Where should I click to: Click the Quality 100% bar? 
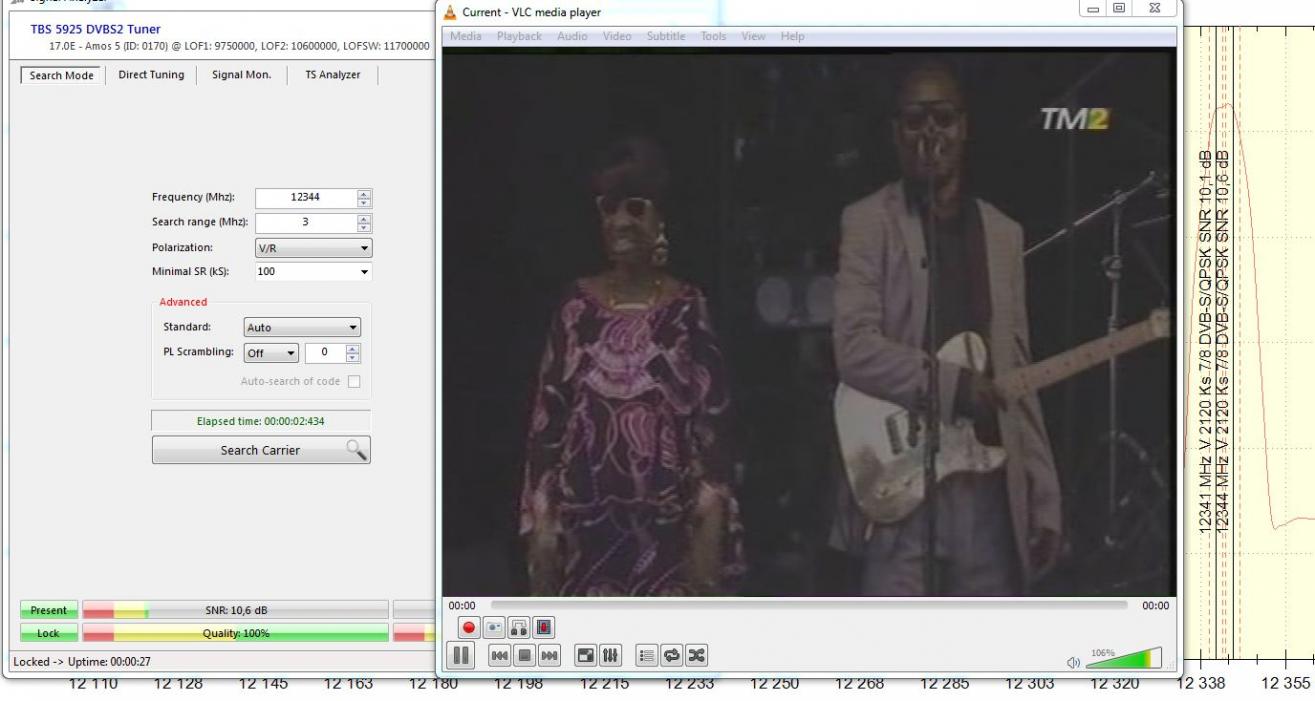point(235,633)
